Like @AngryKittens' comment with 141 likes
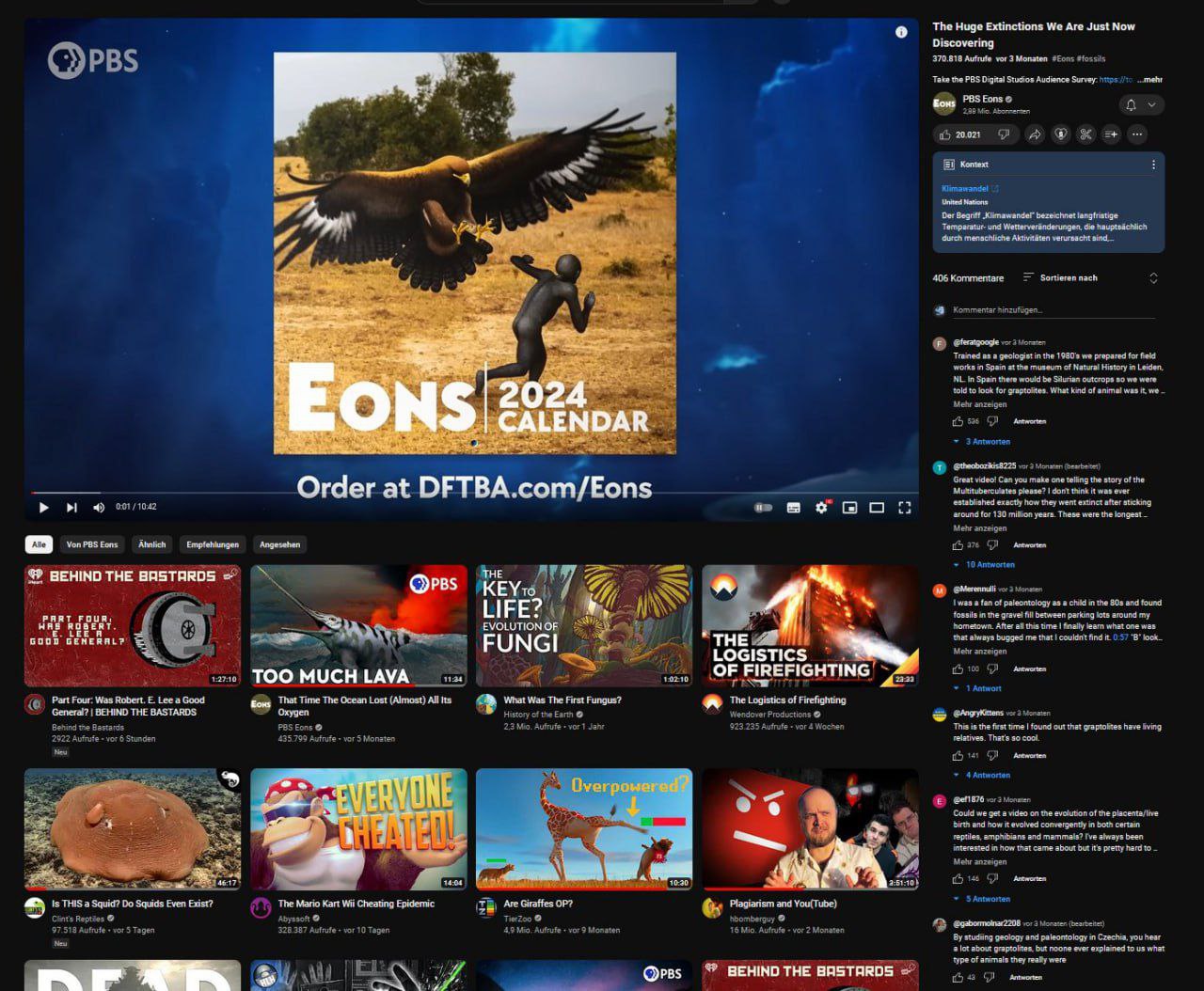Screen dimensions: 1204x991 [x=958, y=755]
